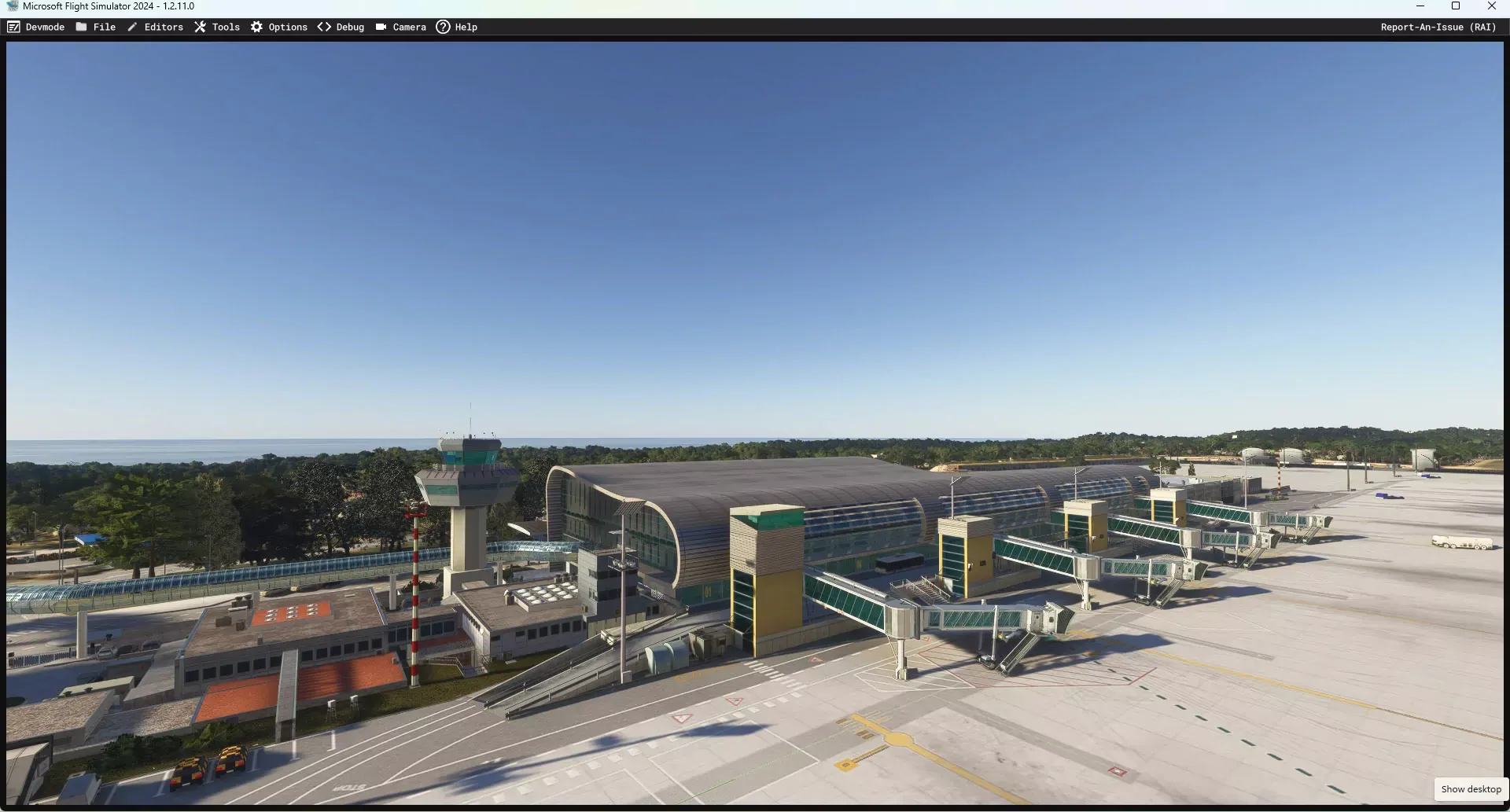Open the Devmode menu label
Viewport: 1510px width, 812px height.
pyautogui.click(x=45, y=27)
